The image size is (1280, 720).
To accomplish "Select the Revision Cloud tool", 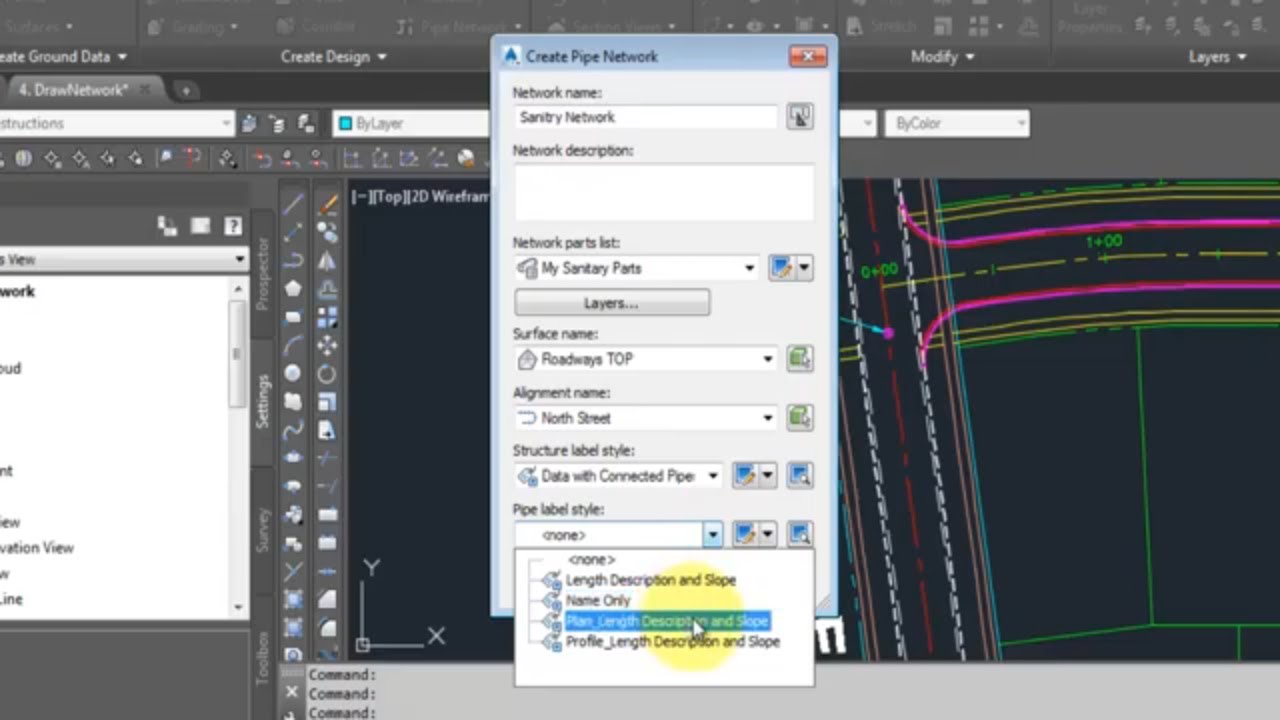I will [x=293, y=401].
